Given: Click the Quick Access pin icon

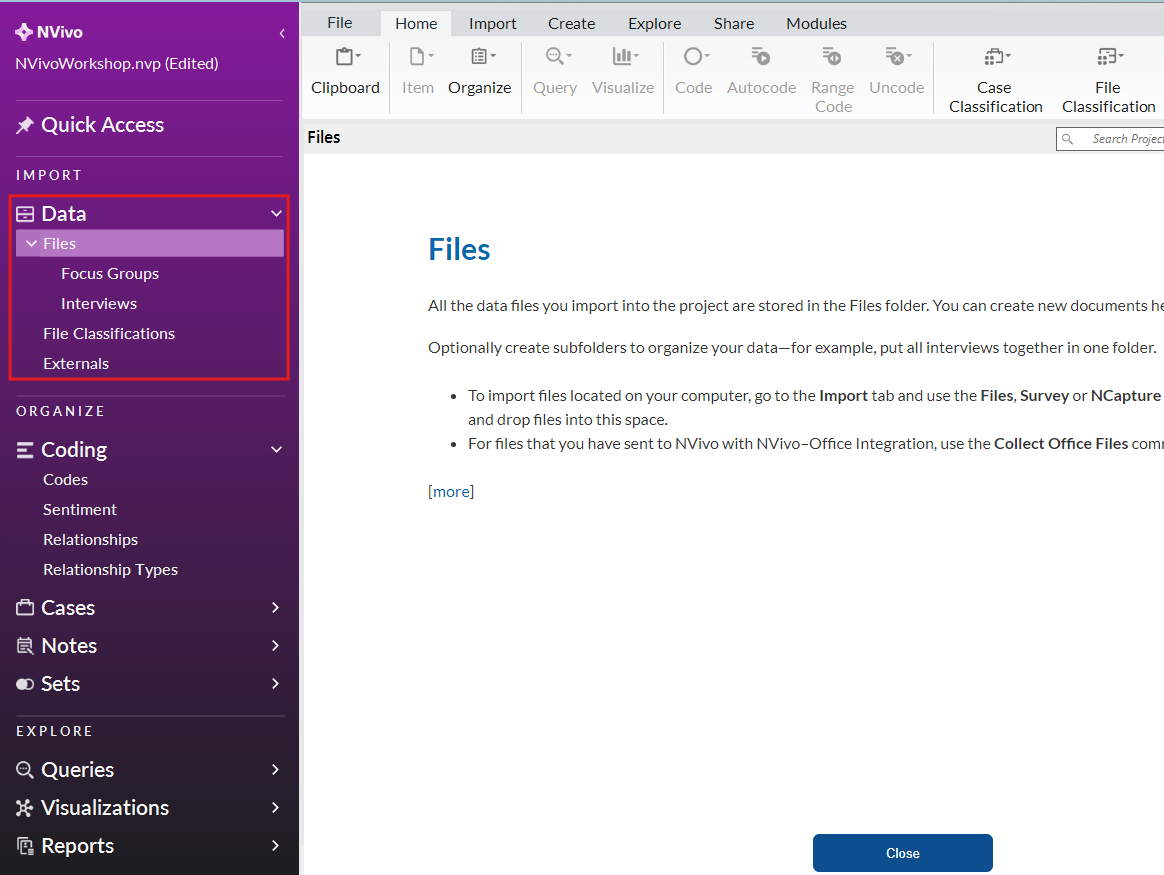Looking at the screenshot, I should [24, 125].
